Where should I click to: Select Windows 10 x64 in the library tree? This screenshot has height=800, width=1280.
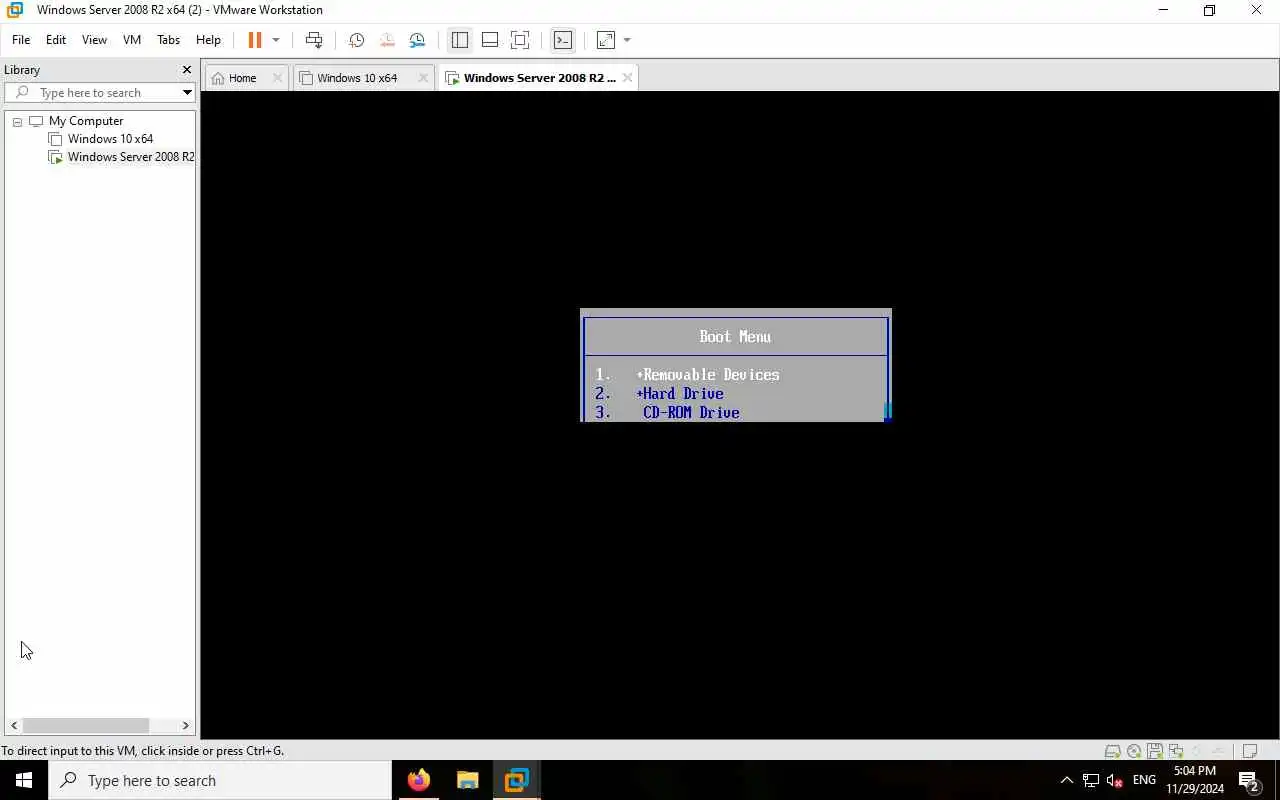tap(110, 139)
